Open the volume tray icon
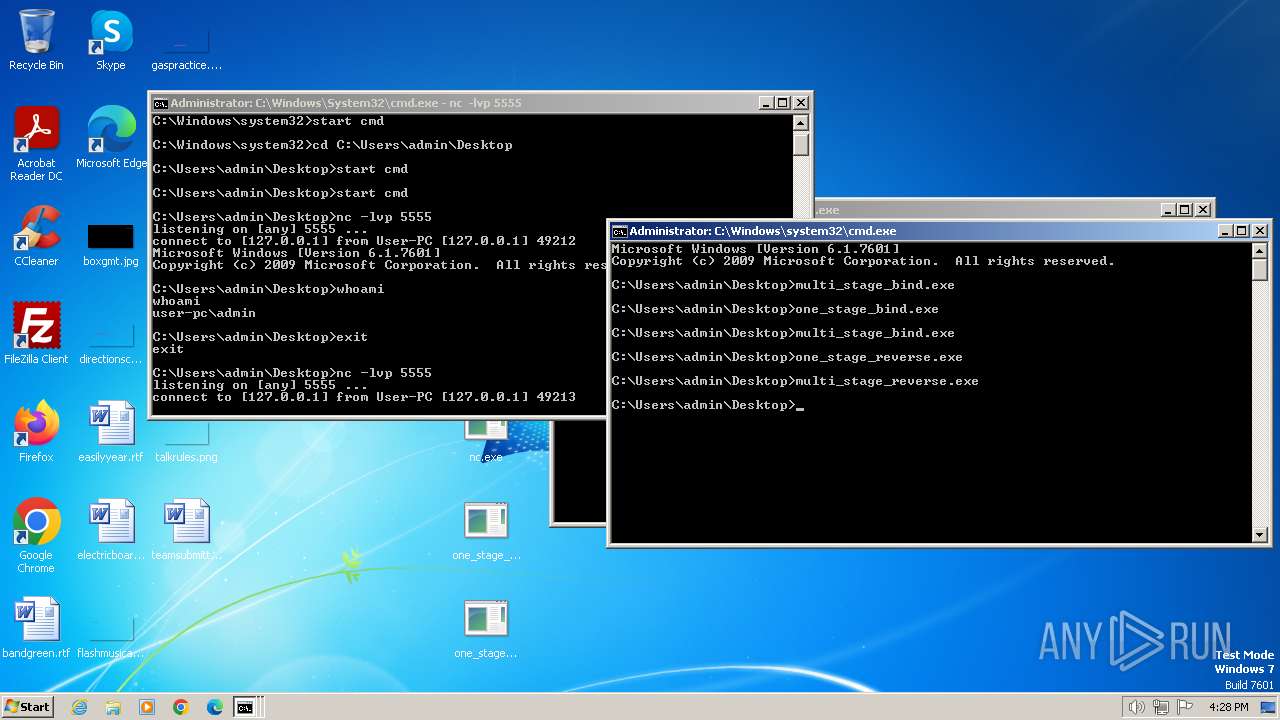The width and height of the screenshot is (1280, 720). click(x=1136, y=707)
